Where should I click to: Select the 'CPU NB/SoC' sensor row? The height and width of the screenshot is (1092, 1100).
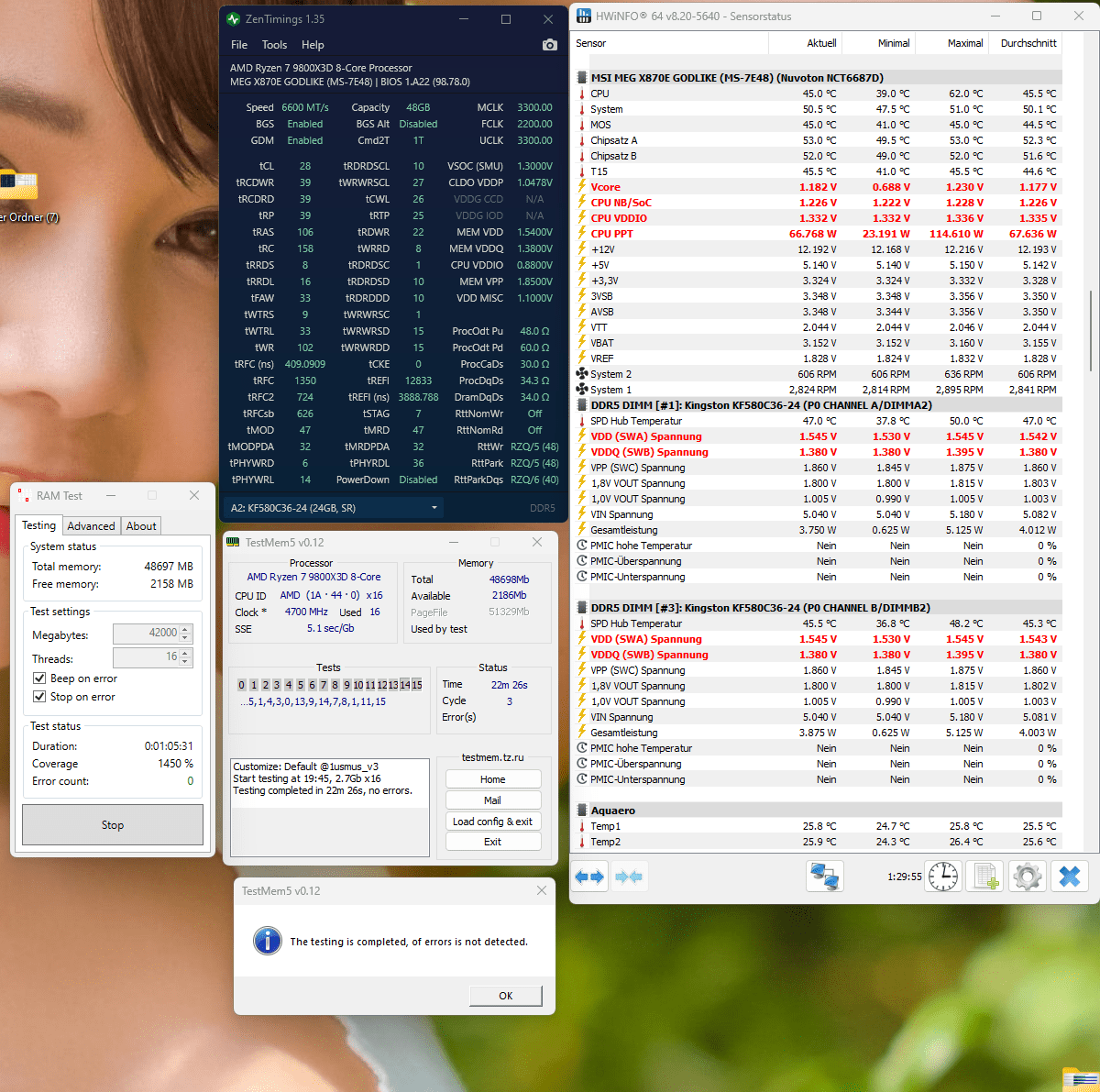(x=818, y=203)
